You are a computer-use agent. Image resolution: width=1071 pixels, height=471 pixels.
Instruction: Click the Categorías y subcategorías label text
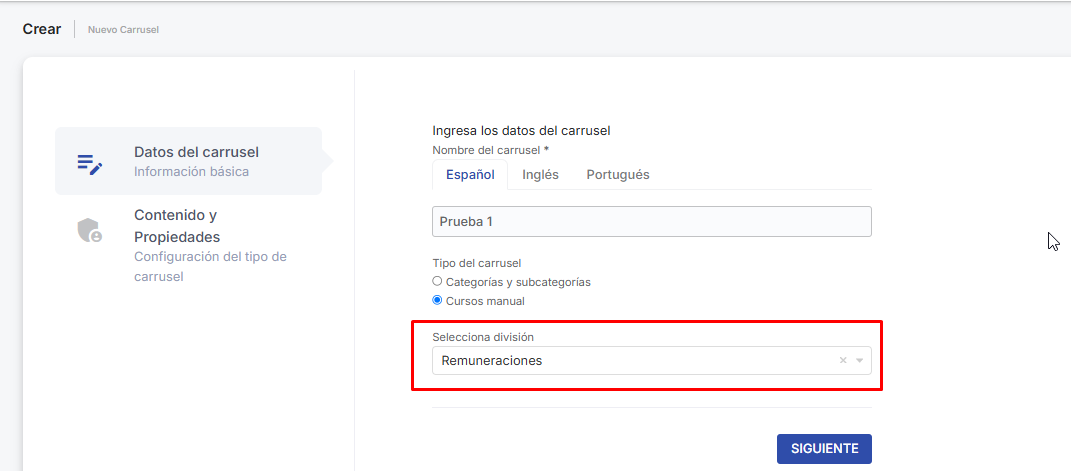(x=518, y=282)
